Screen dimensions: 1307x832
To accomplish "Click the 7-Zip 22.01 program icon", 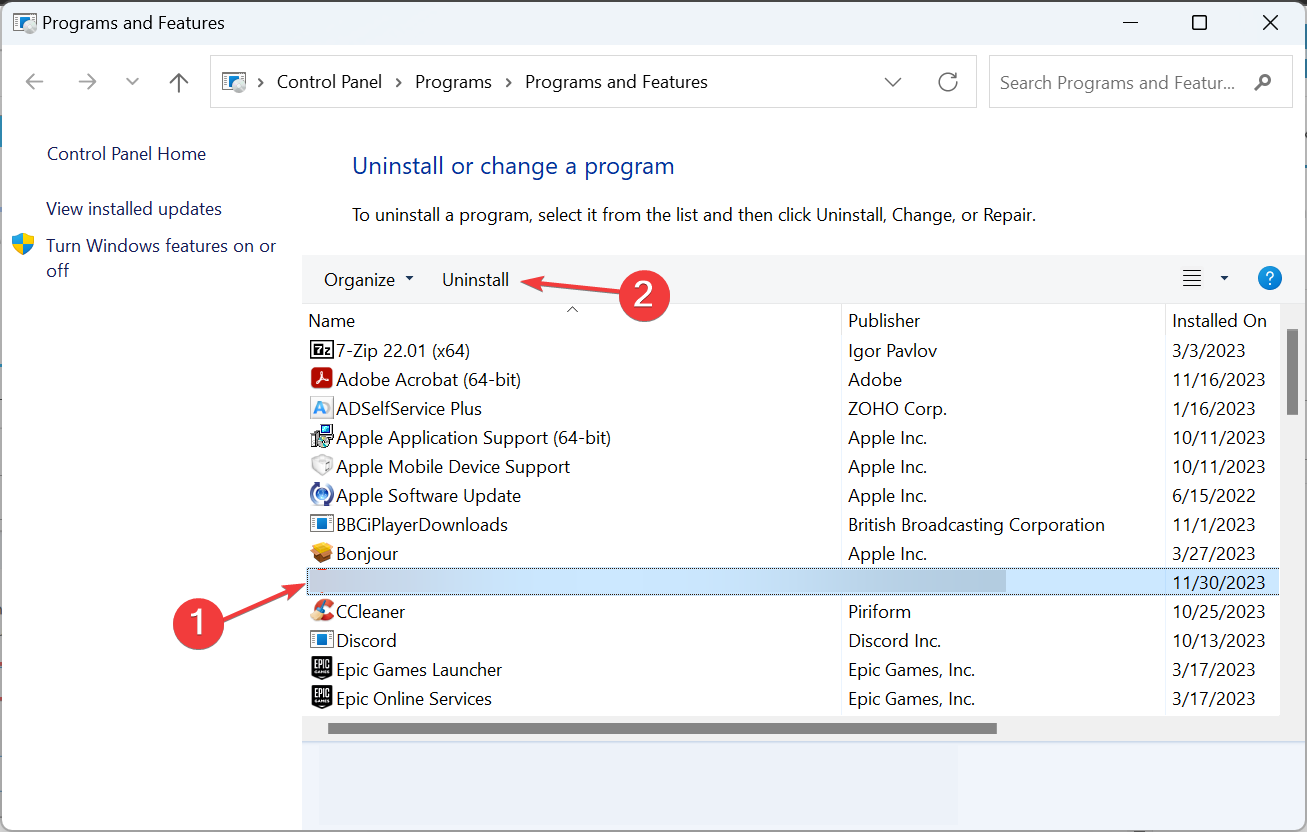I will point(321,350).
